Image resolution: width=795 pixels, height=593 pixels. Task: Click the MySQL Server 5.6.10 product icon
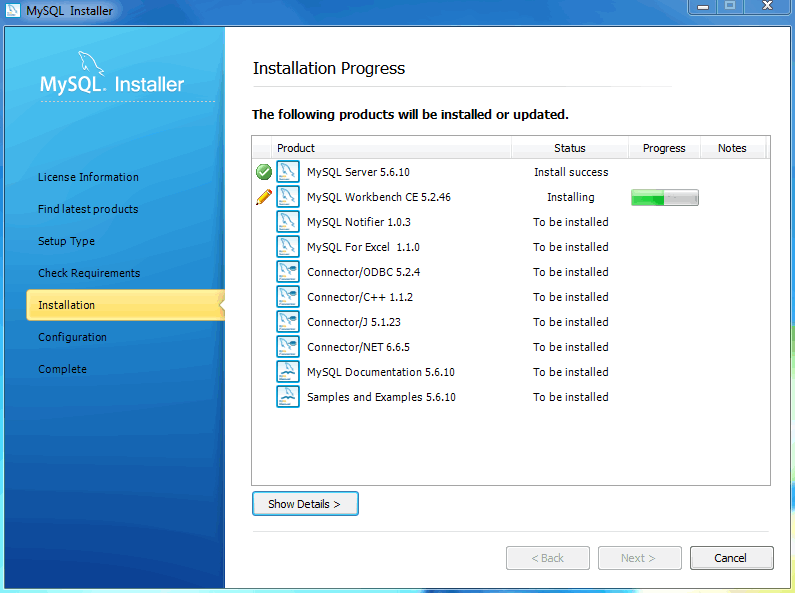pos(287,172)
